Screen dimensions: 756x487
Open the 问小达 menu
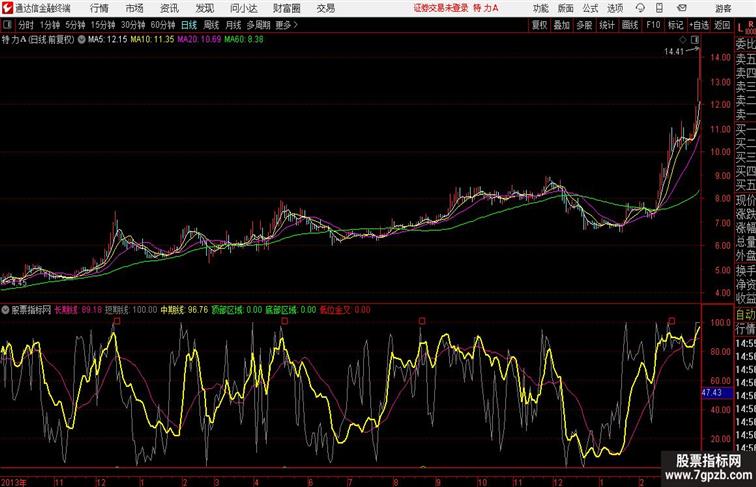(243, 8)
